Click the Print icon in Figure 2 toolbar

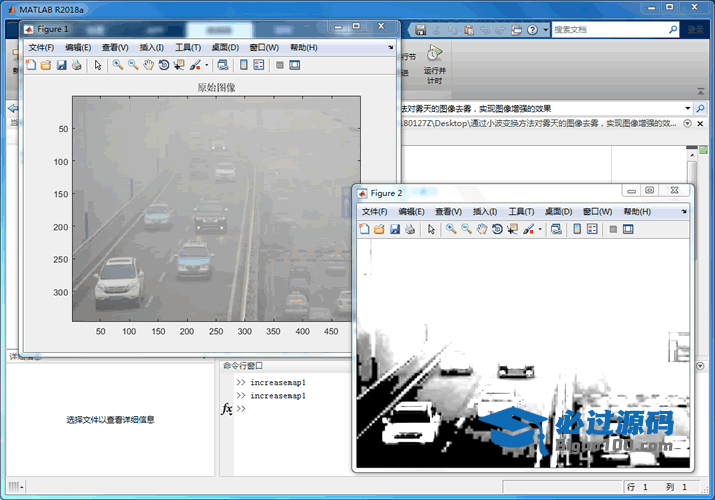point(410,229)
